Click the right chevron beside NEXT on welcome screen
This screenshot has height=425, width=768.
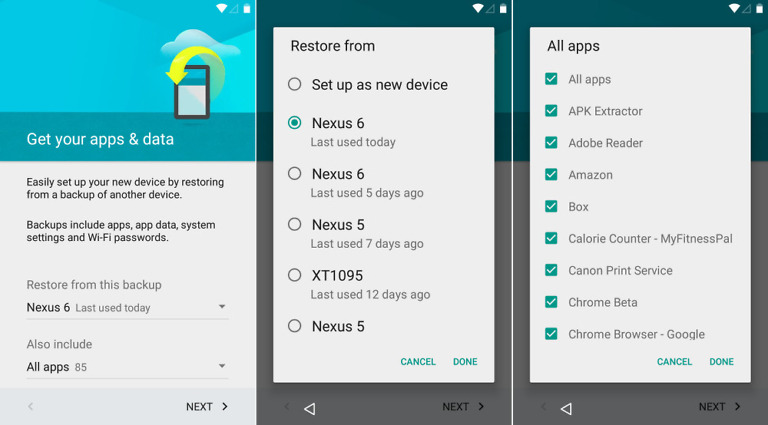pos(225,407)
